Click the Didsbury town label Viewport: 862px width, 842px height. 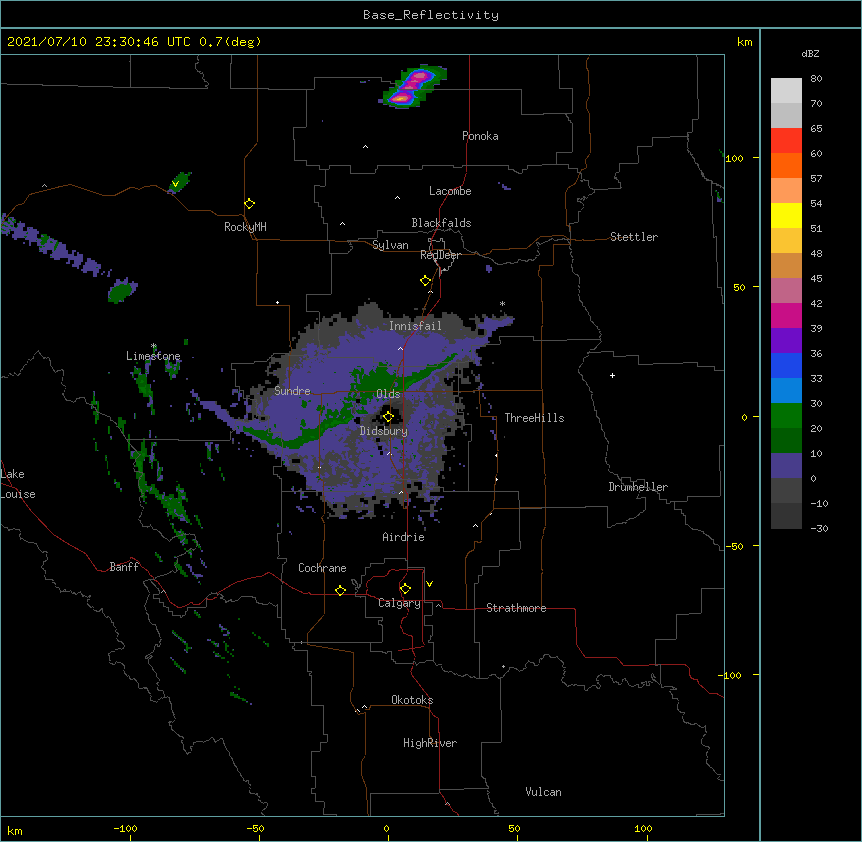[x=383, y=431]
